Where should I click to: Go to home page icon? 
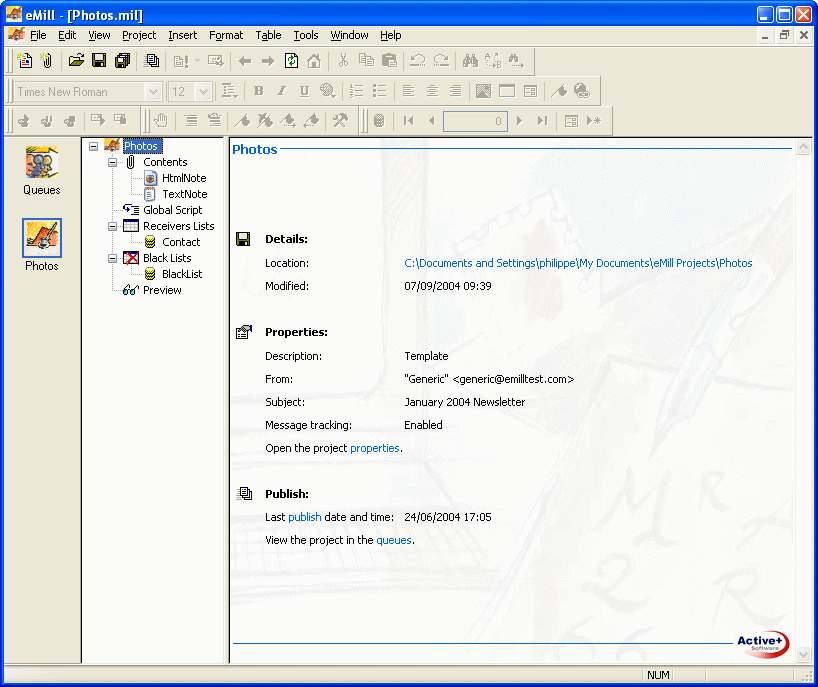[x=314, y=61]
